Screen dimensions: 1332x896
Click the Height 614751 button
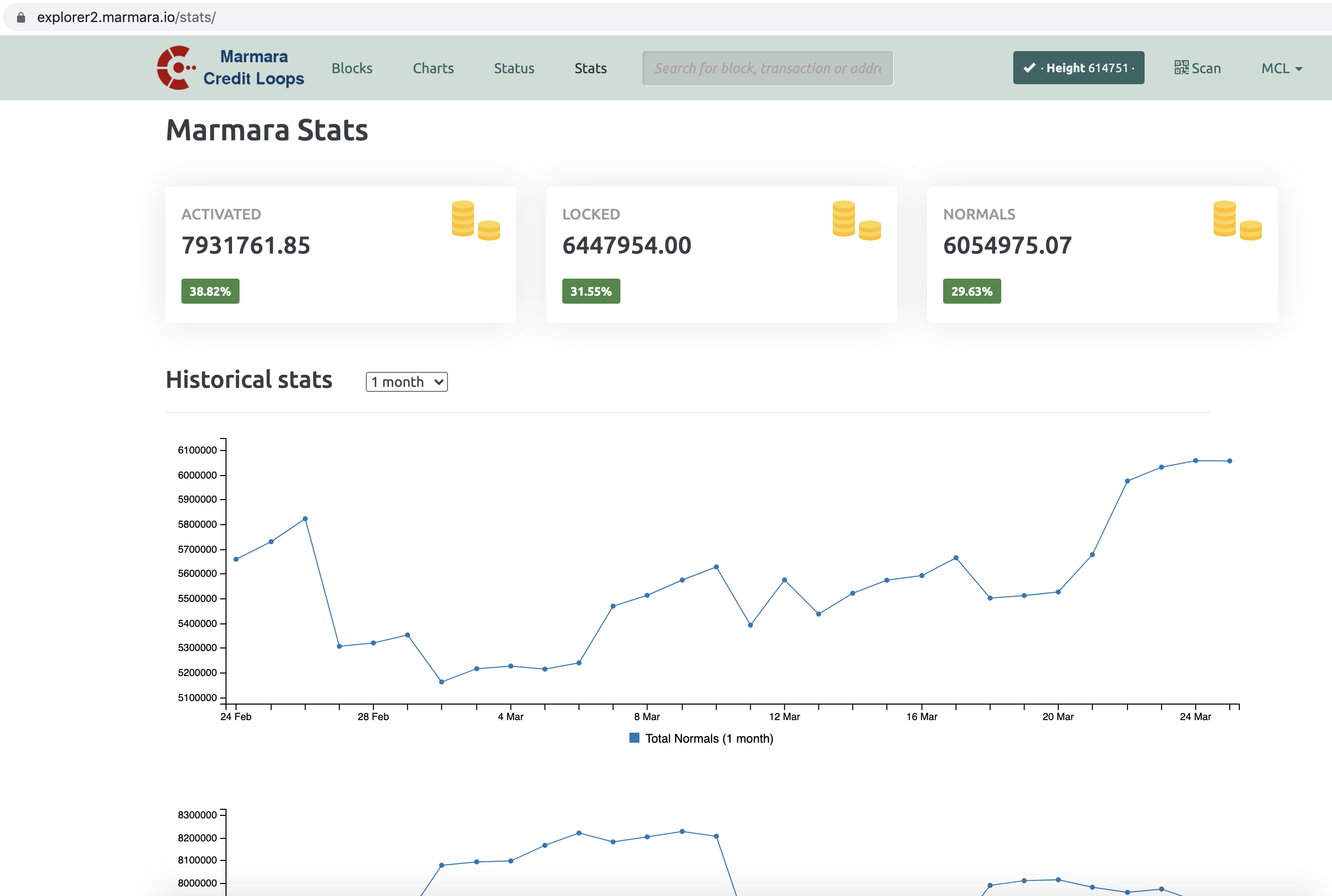[1078, 68]
